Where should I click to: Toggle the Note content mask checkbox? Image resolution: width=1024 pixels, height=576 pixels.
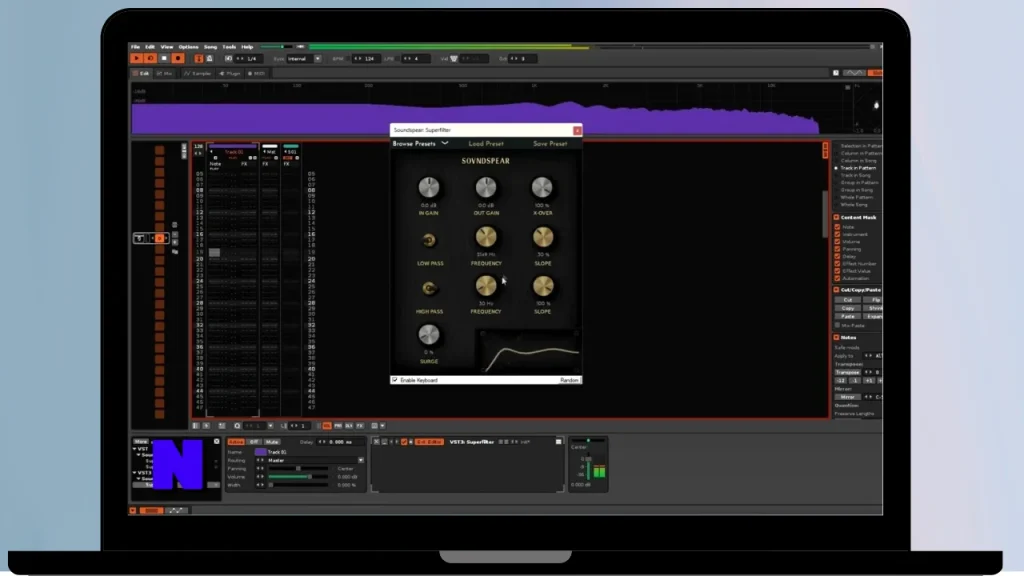pyautogui.click(x=837, y=227)
